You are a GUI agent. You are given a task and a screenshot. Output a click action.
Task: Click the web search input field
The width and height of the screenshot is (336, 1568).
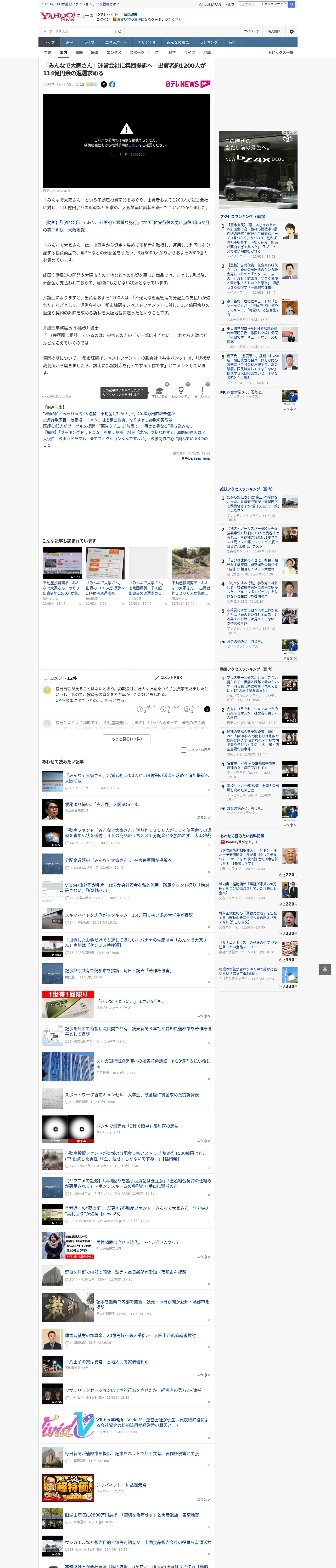pos(249,4)
